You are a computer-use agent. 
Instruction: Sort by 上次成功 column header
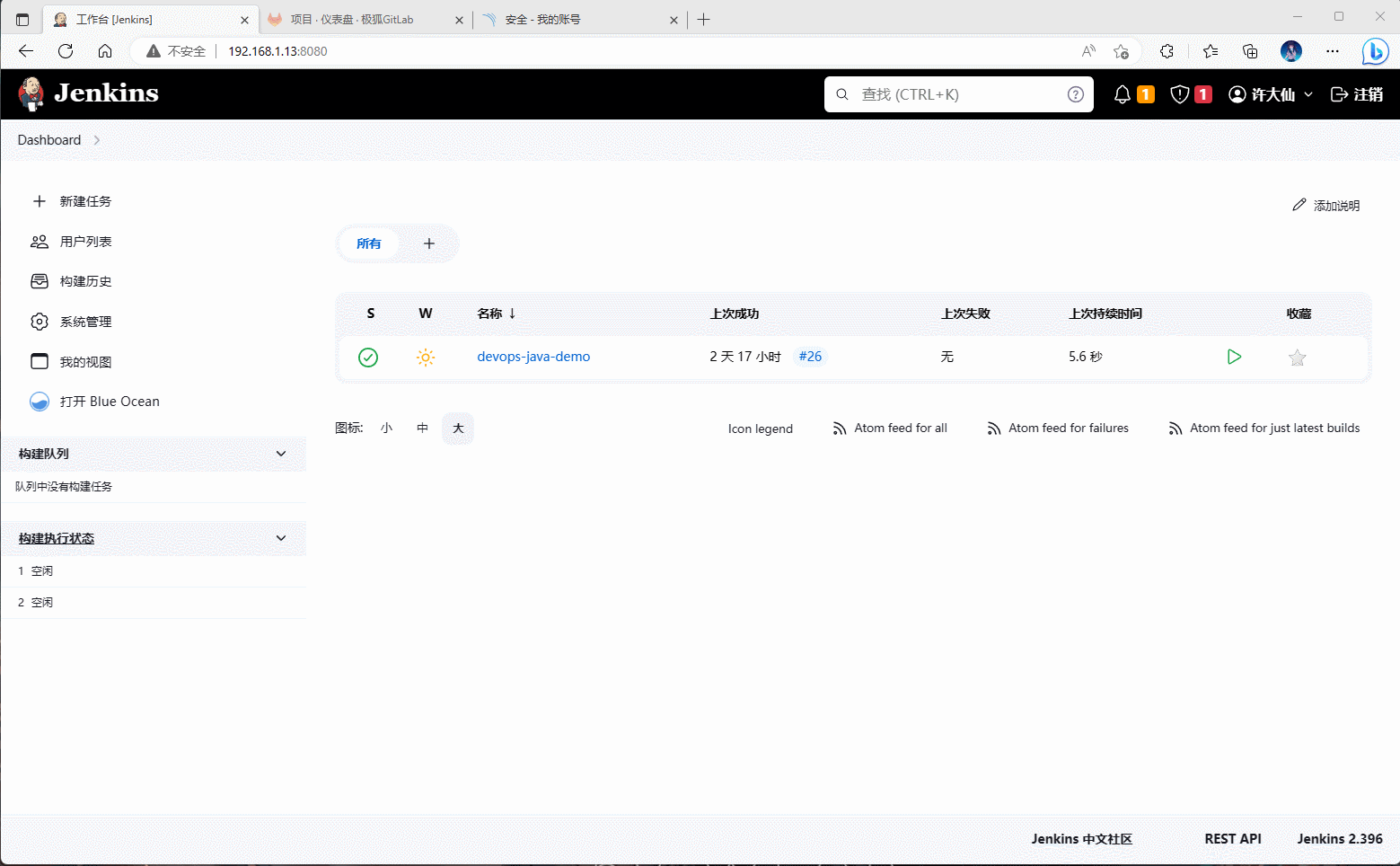735,314
